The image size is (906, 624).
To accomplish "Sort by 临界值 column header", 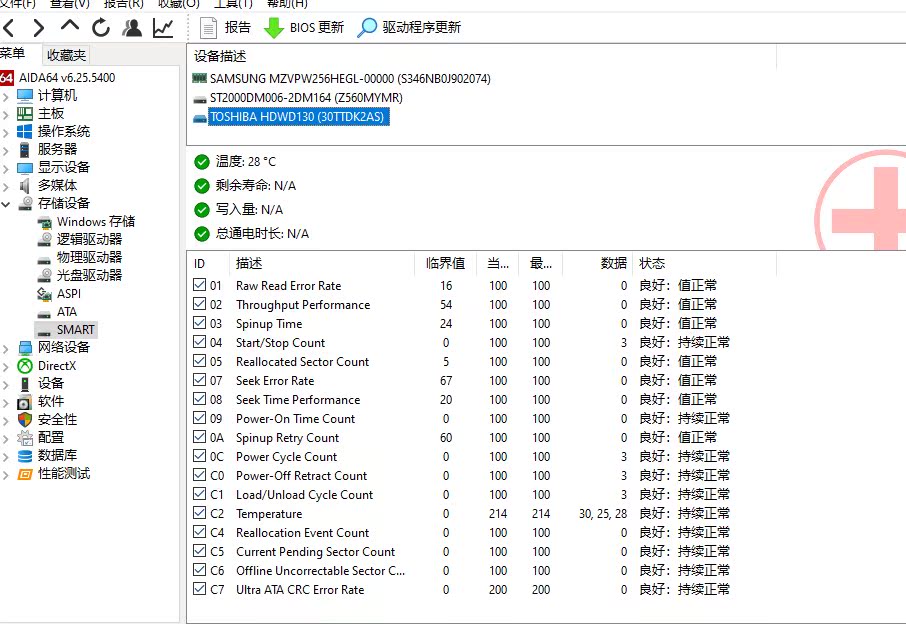I will (x=445, y=263).
